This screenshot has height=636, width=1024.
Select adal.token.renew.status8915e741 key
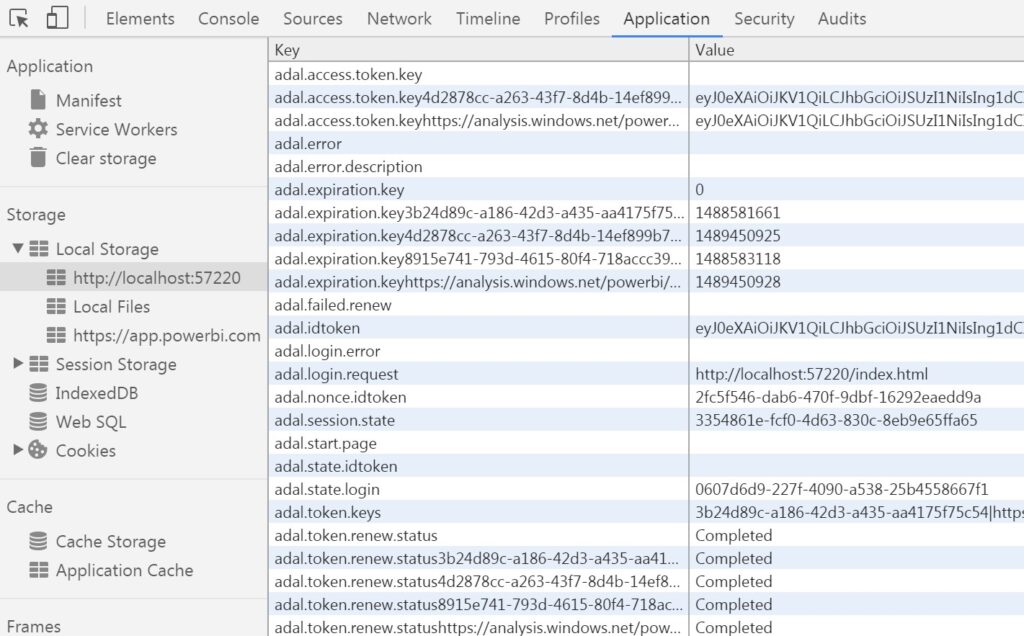tap(477, 605)
